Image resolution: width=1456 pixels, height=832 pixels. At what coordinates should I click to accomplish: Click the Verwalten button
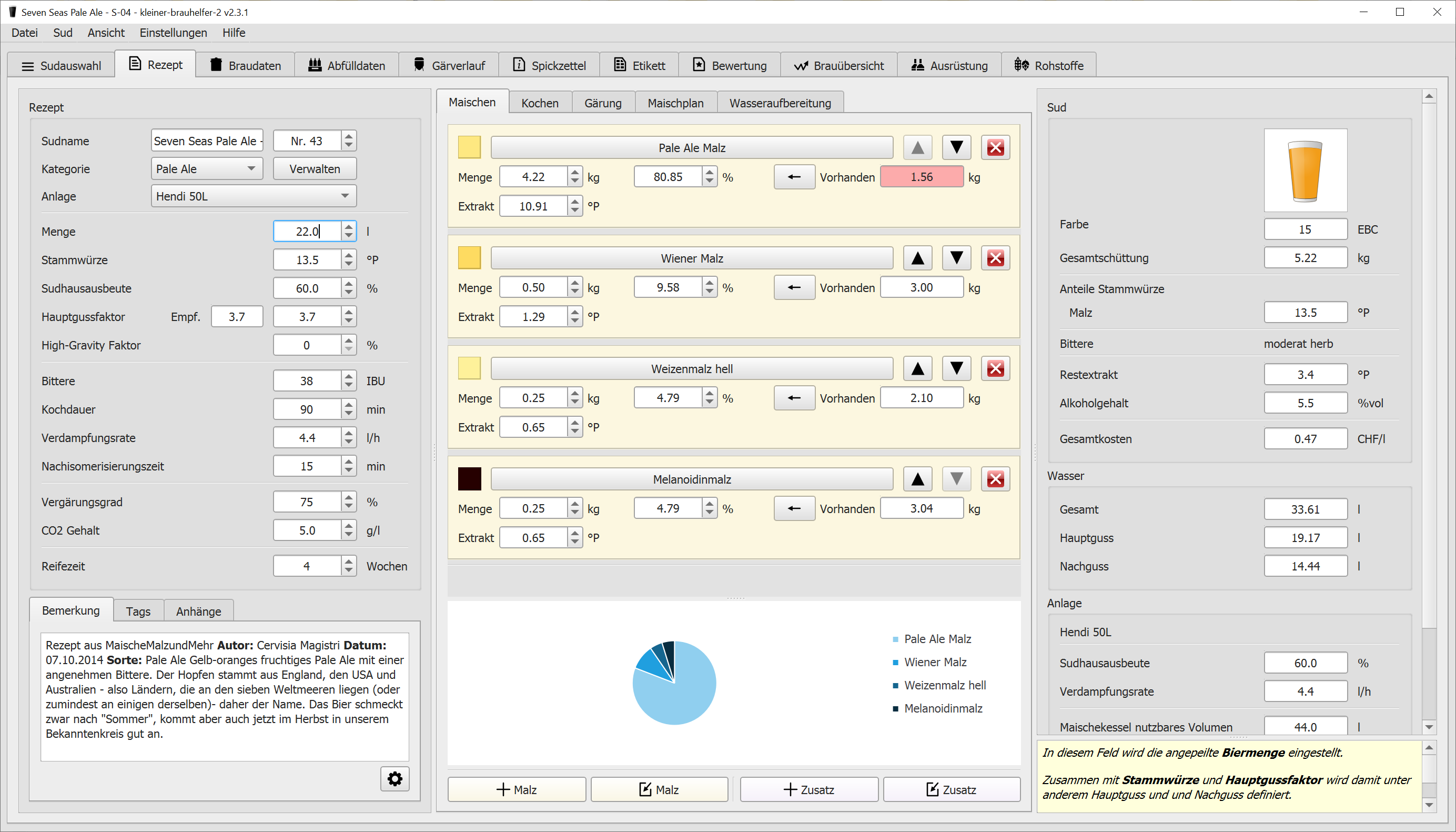click(315, 169)
